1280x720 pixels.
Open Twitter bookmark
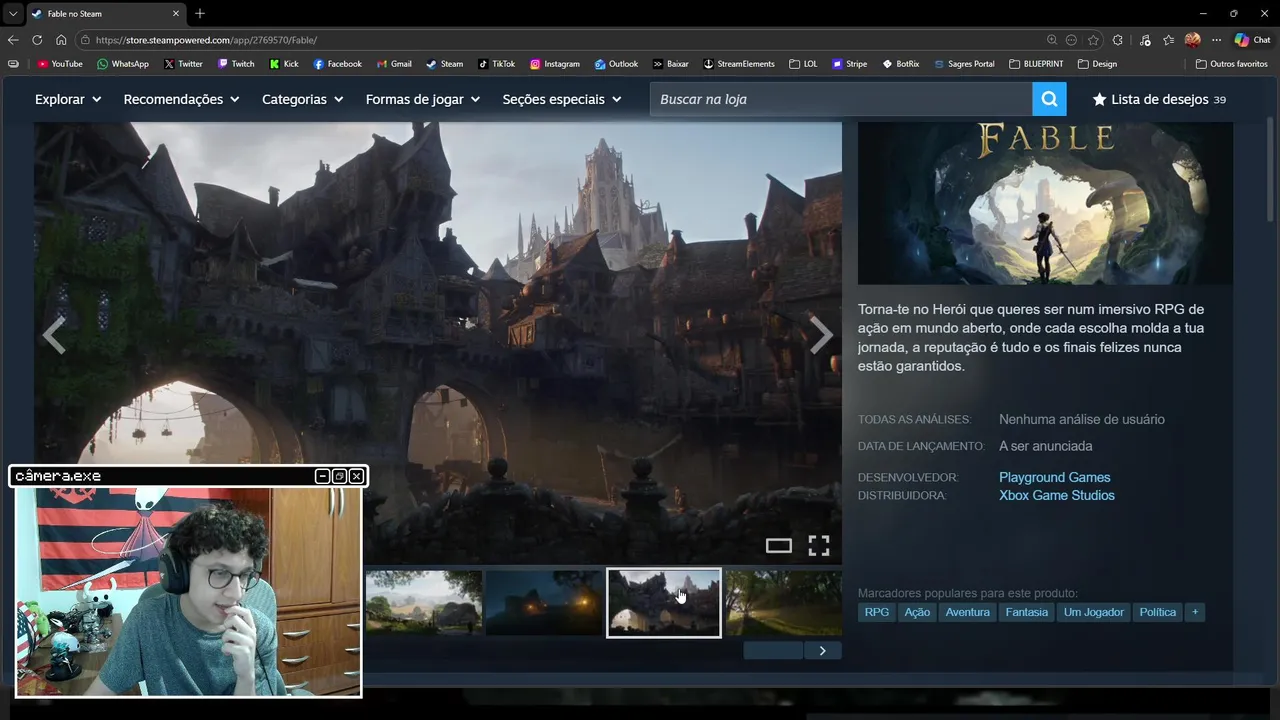point(183,64)
